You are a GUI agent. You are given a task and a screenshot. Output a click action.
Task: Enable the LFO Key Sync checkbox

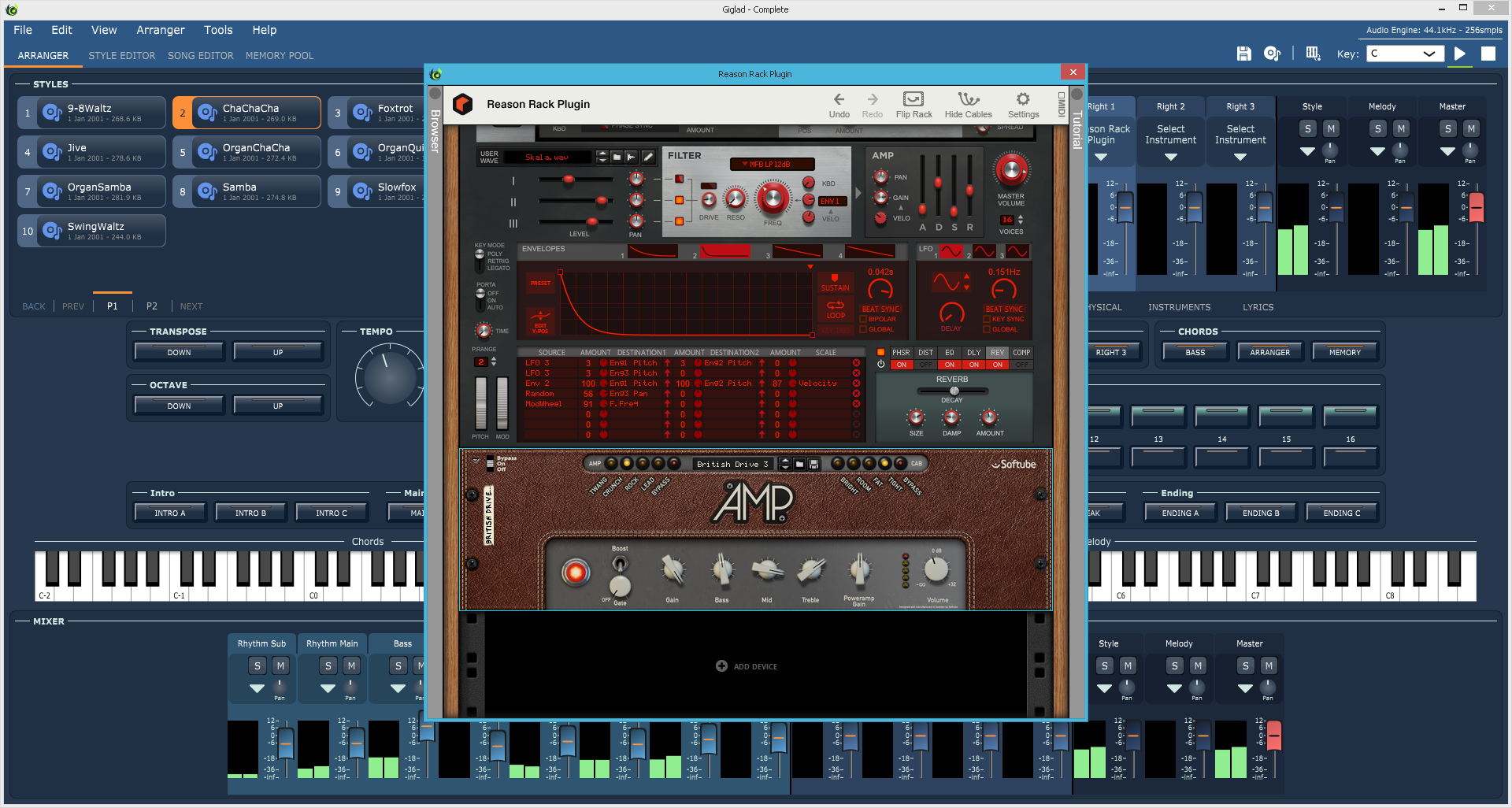988,319
